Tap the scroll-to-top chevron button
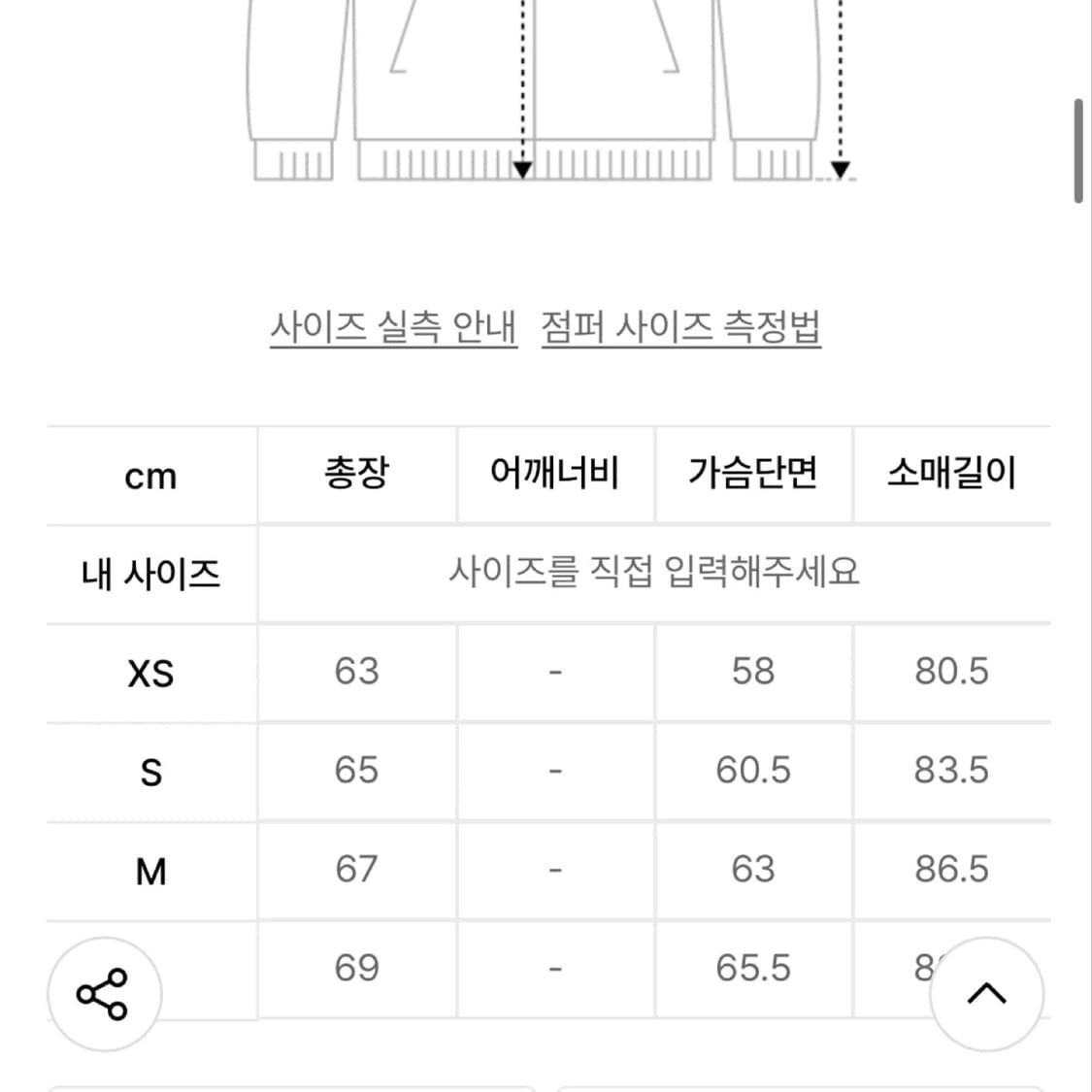 tap(987, 993)
